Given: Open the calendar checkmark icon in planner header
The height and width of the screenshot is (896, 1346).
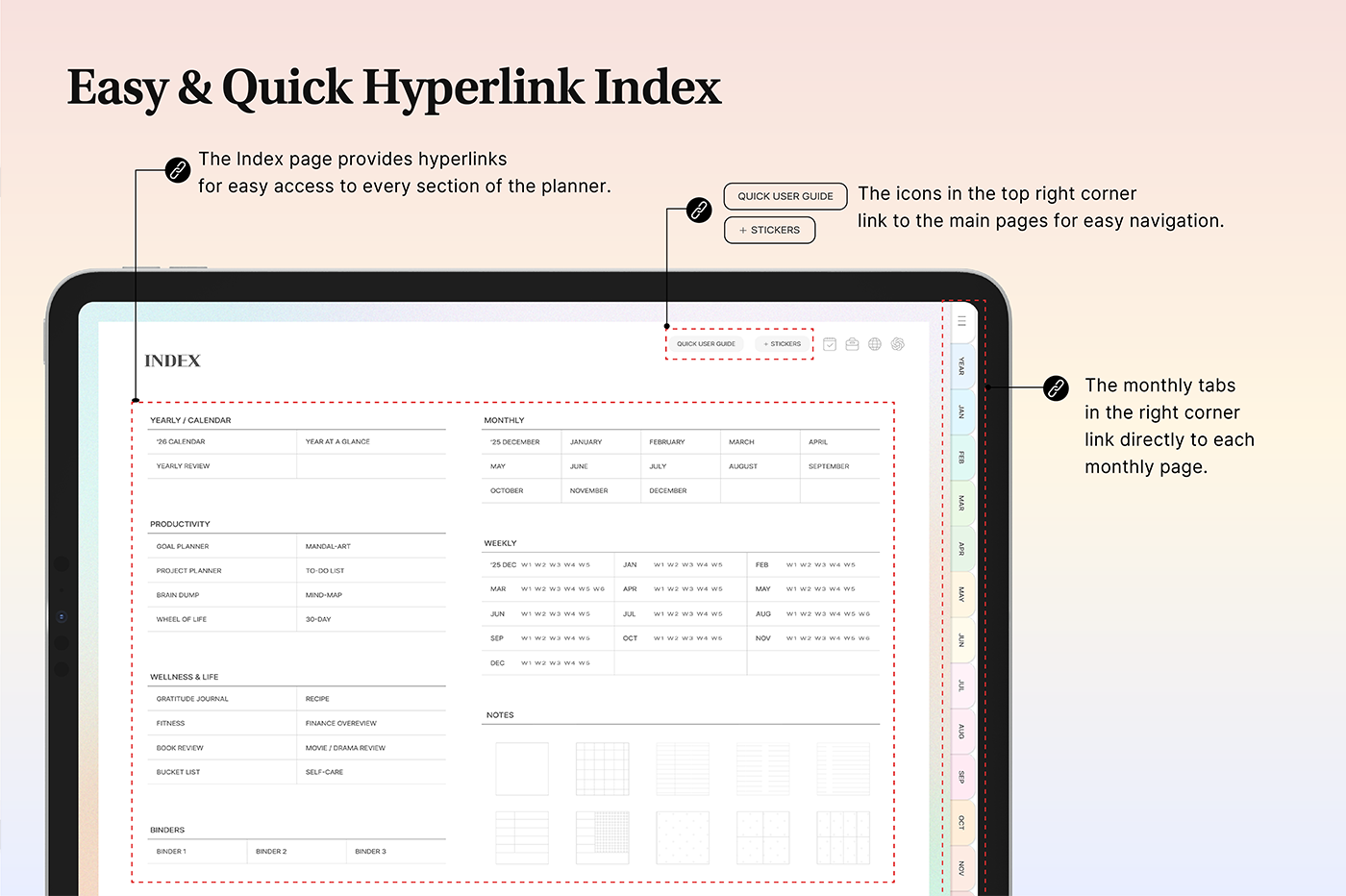Looking at the screenshot, I should [830, 344].
